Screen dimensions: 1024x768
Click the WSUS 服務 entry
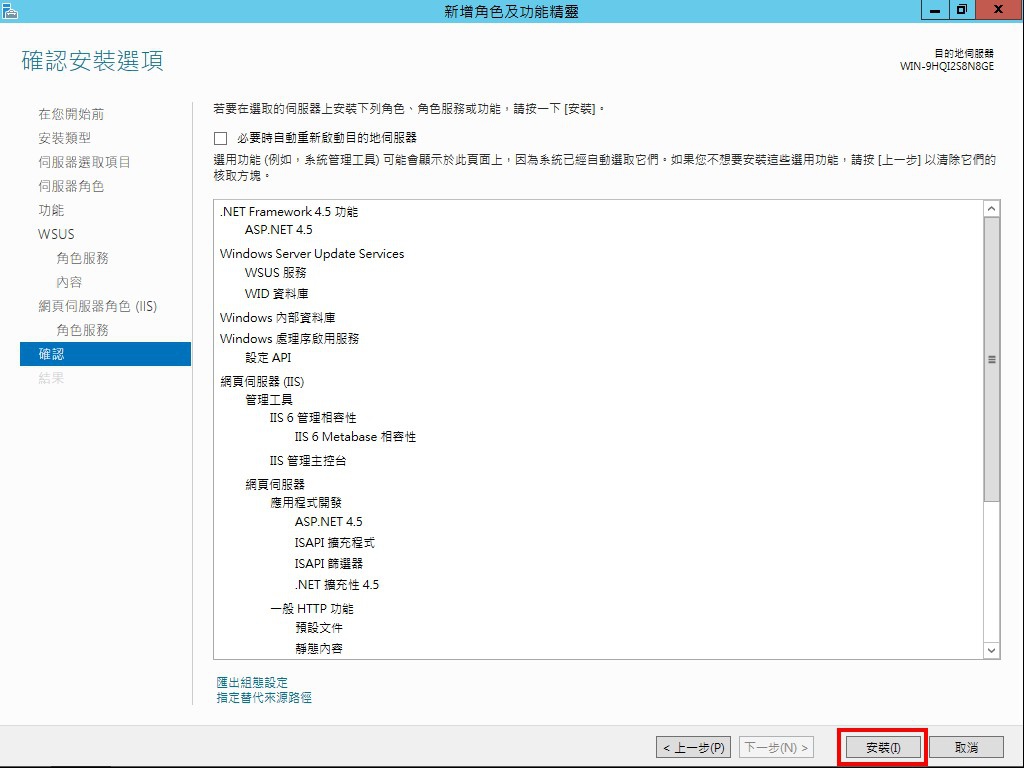(276, 272)
